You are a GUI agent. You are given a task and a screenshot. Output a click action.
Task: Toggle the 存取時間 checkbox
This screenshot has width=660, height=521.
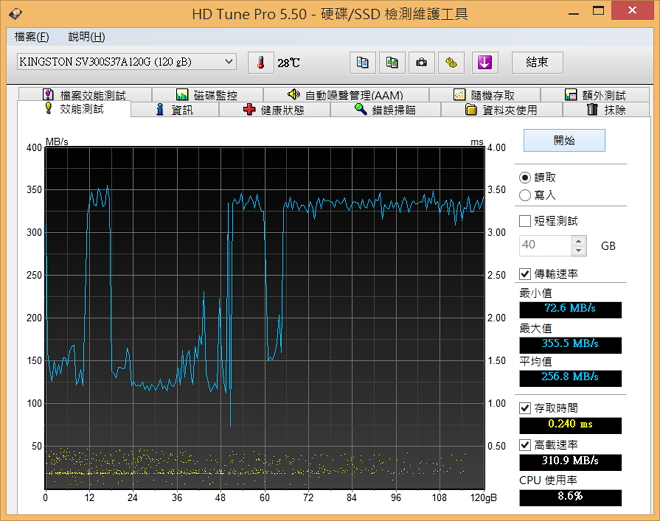point(525,408)
